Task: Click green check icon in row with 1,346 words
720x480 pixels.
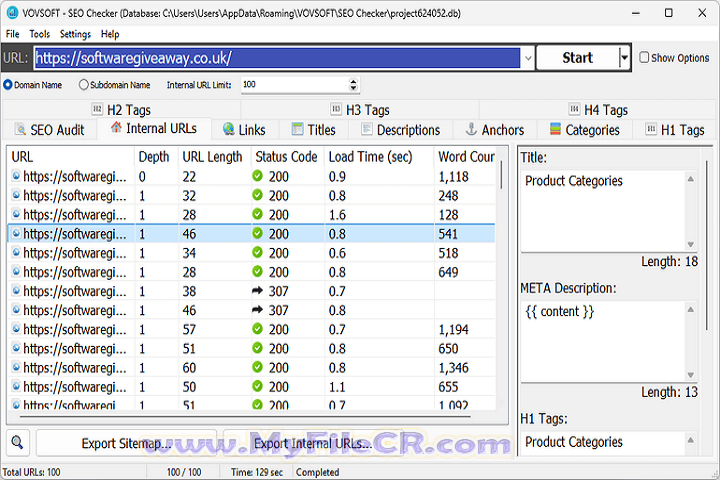Action: click(x=257, y=367)
